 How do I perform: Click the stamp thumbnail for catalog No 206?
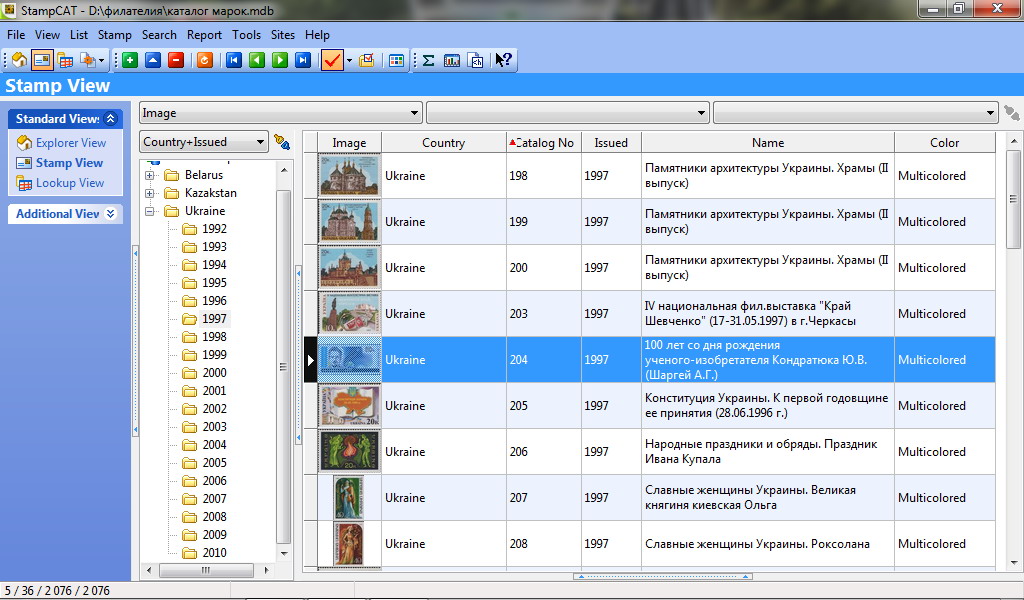coord(349,452)
